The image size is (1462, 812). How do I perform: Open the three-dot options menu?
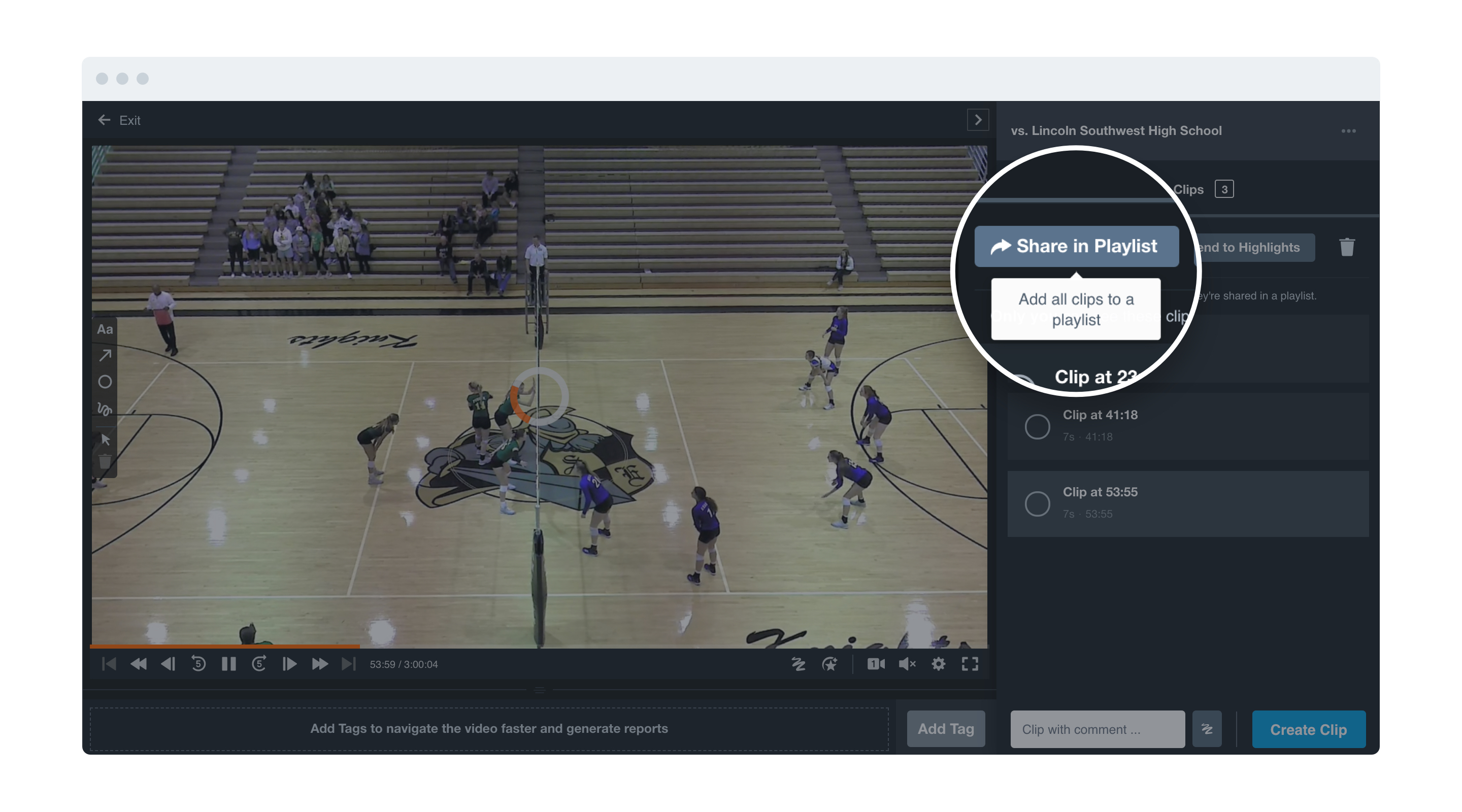[x=1348, y=131]
